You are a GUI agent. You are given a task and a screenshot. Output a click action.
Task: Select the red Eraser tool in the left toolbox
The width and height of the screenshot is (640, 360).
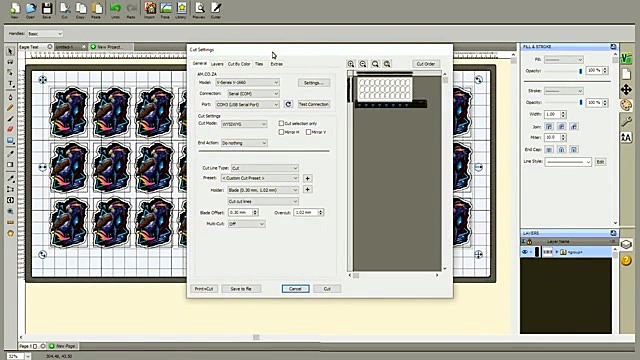click(10, 129)
